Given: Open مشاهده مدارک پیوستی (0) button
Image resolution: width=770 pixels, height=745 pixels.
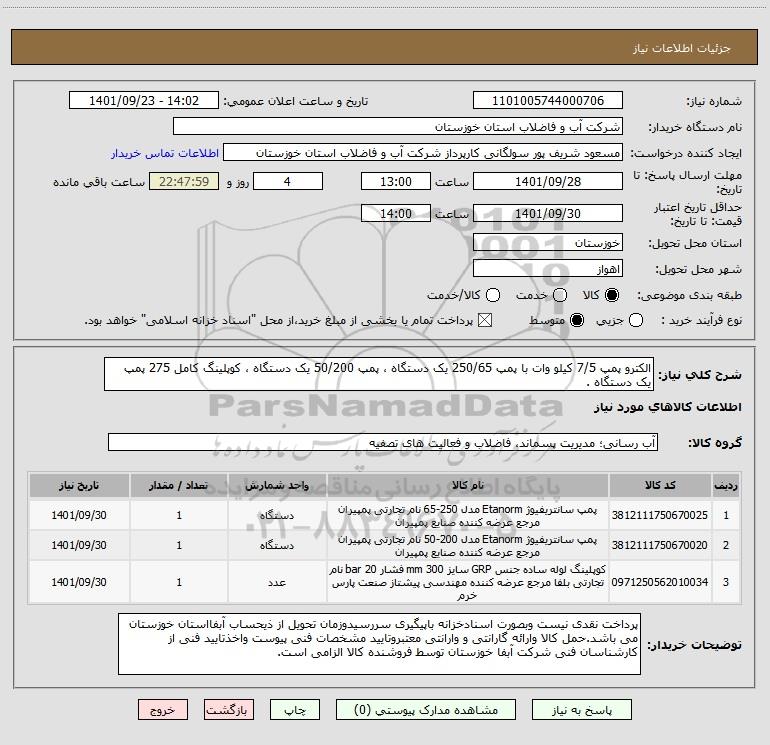Looking at the screenshot, I should pyautogui.click(x=426, y=710).
